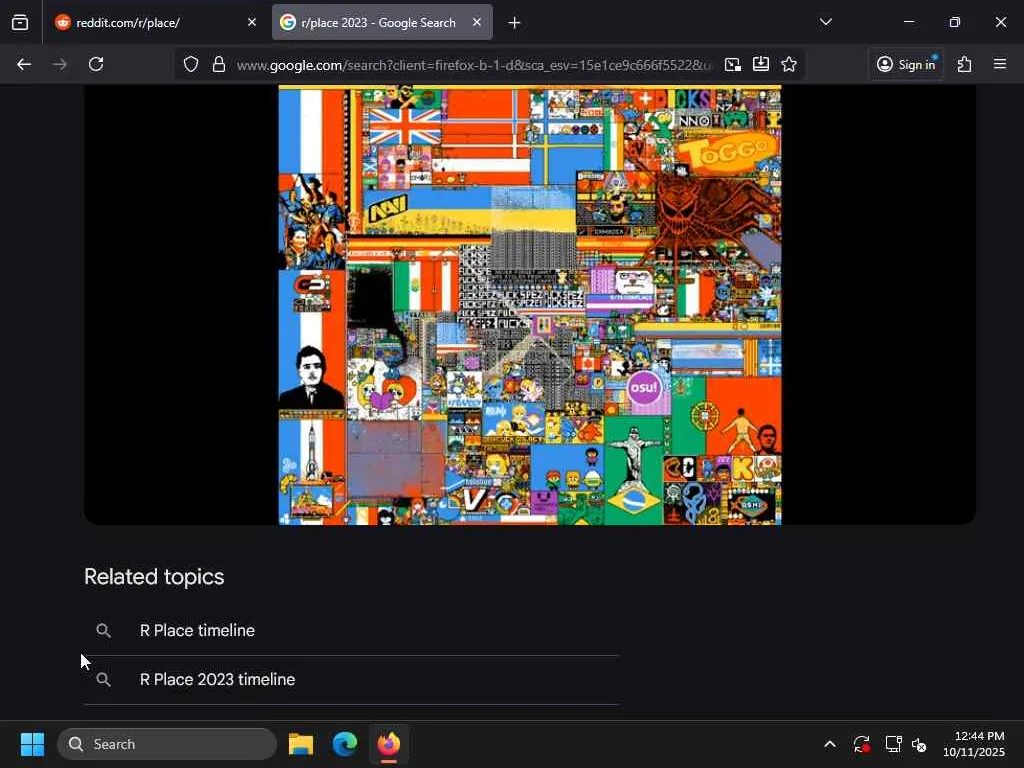Search related topic R Place timeline
This screenshot has height=768, width=1024.
[x=197, y=630]
